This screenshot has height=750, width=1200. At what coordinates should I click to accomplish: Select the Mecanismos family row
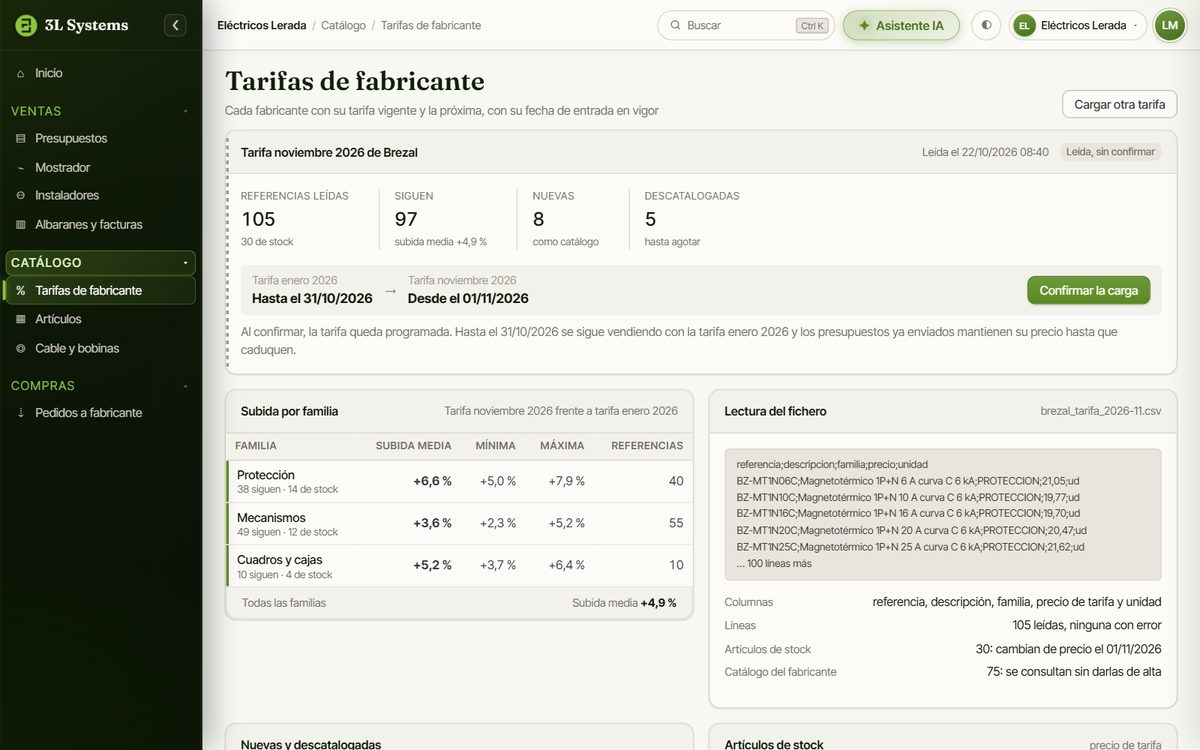[x=459, y=524]
